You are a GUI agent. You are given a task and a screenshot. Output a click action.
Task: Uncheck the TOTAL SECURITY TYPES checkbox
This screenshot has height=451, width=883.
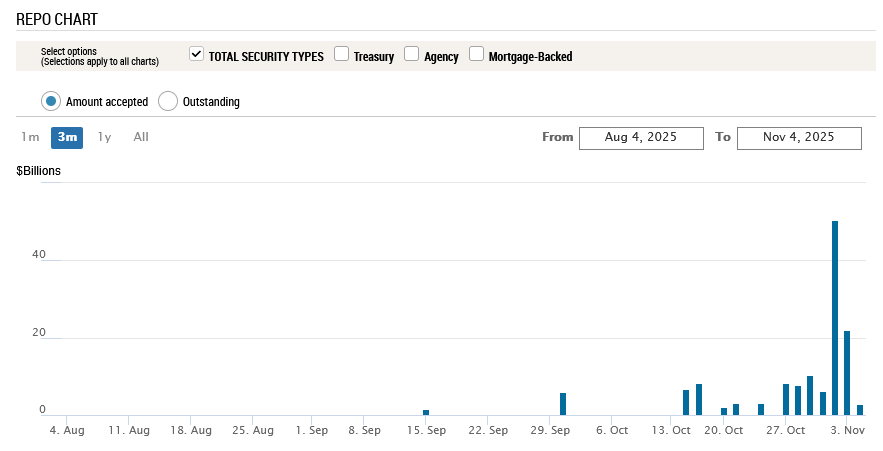click(x=197, y=54)
